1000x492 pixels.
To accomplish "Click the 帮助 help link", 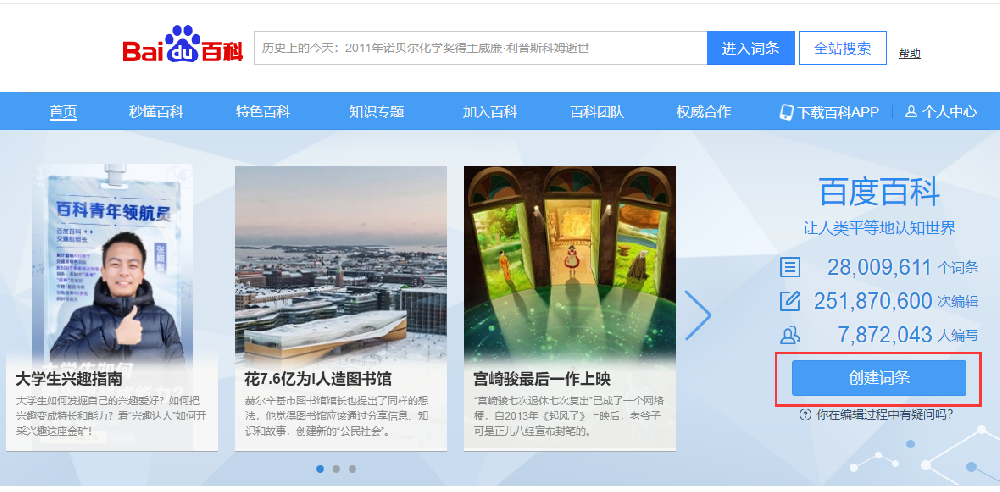I will 909,54.
